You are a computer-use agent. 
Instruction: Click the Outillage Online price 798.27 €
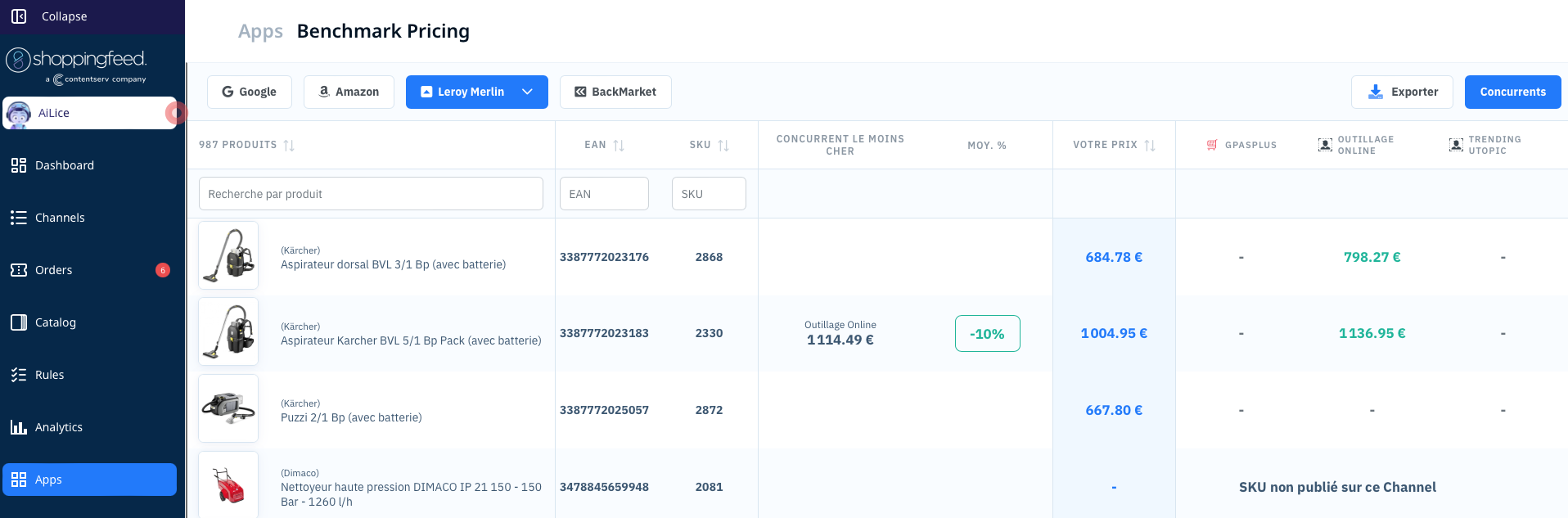pos(1372,257)
